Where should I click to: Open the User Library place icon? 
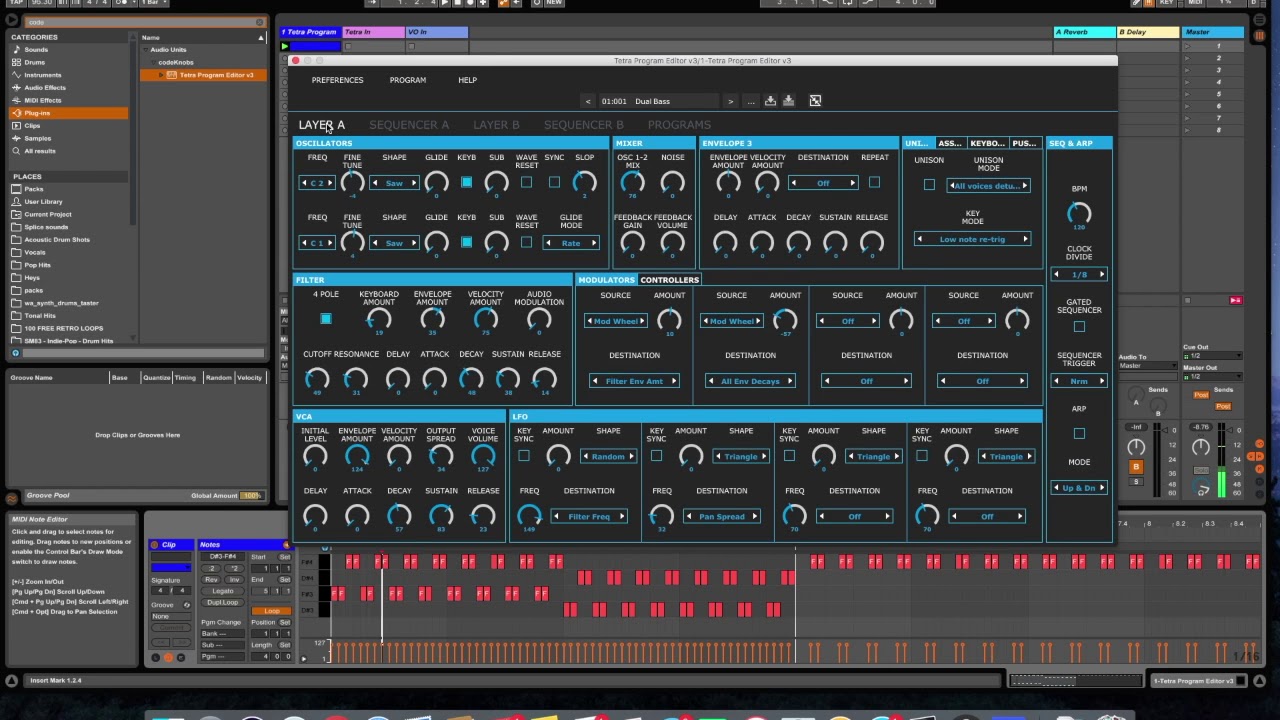pos(16,201)
